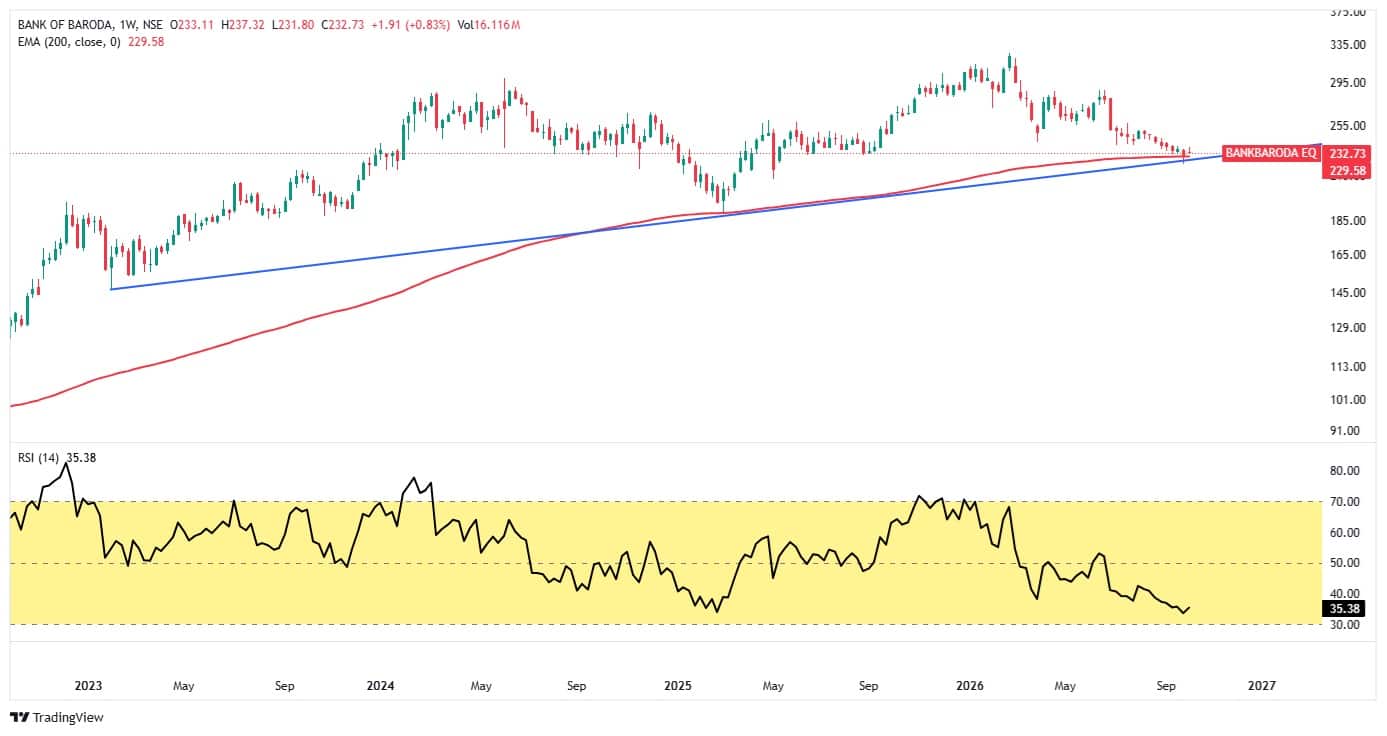Click the 295.00 price axis label
Viewport: 1387px width, 736px height.
pyautogui.click(x=1349, y=83)
